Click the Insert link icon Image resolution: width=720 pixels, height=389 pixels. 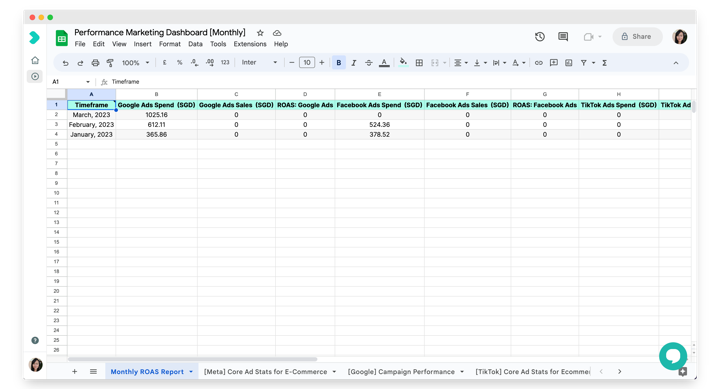539,63
